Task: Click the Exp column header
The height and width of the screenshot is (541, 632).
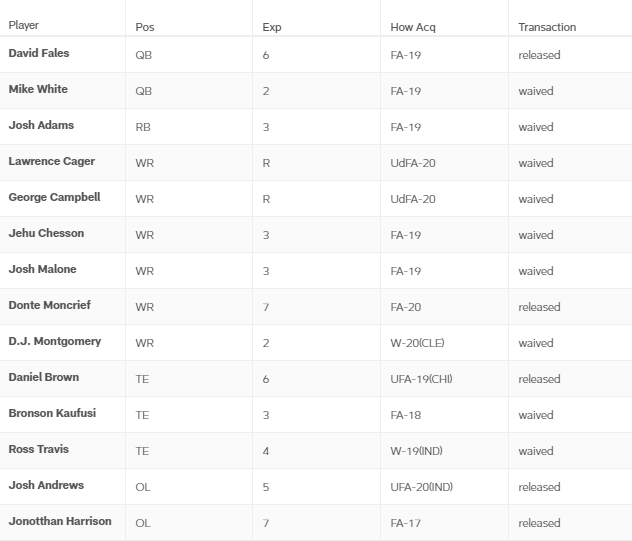Action: (272, 27)
